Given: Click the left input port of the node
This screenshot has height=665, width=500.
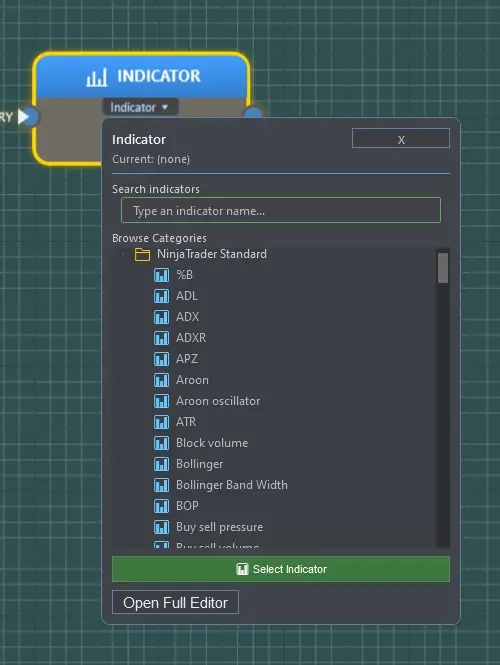Looking at the screenshot, I should [x=28, y=117].
